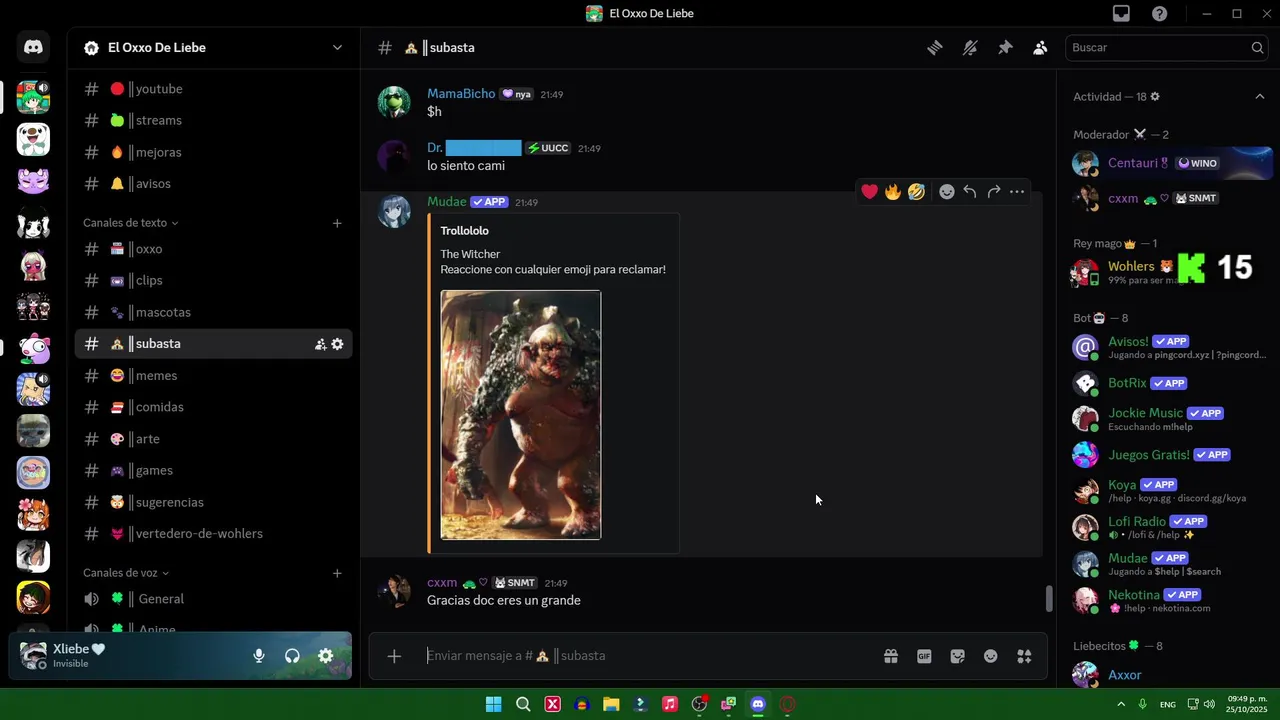This screenshot has width=1280, height=720.
Task: Select Wohlers in the member list
Action: (x=1170, y=272)
